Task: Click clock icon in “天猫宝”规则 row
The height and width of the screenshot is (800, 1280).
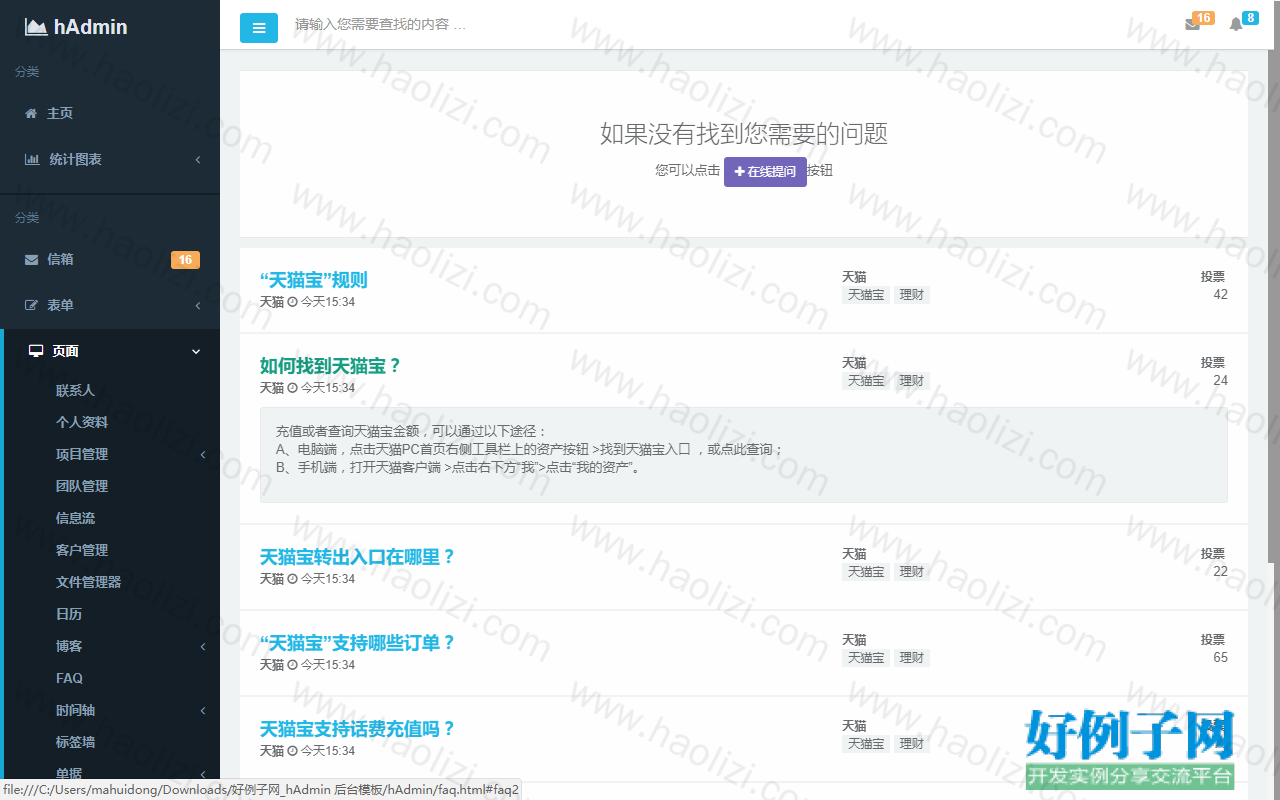Action: (292, 302)
